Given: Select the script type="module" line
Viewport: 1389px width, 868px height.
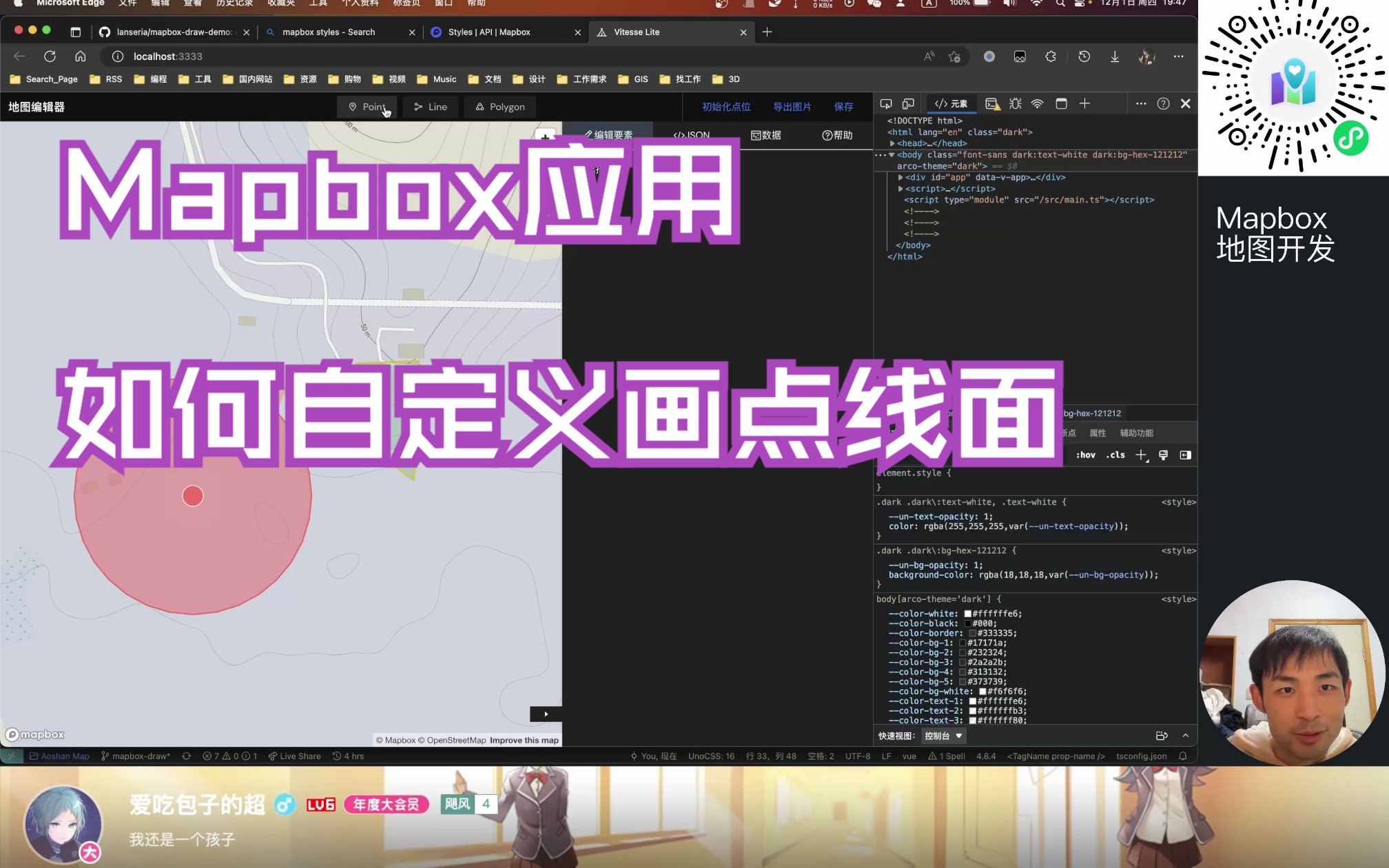Looking at the screenshot, I should [1029, 200].
